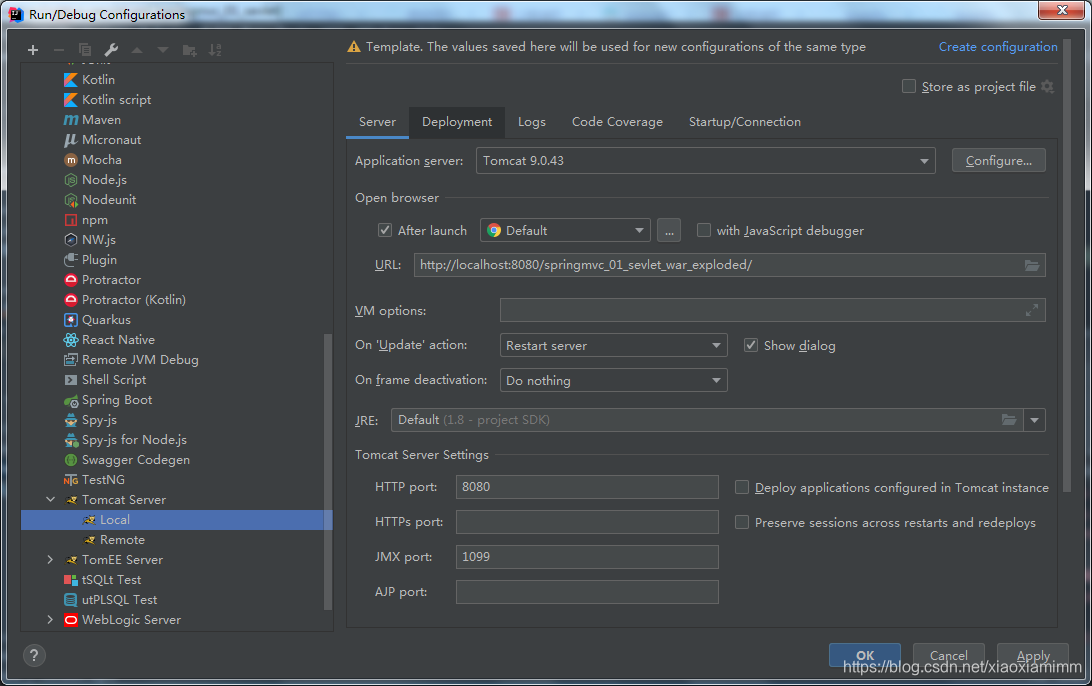1092x686 pixels.
Task: Select the Micronaut template icon
Action: point(70,140)
